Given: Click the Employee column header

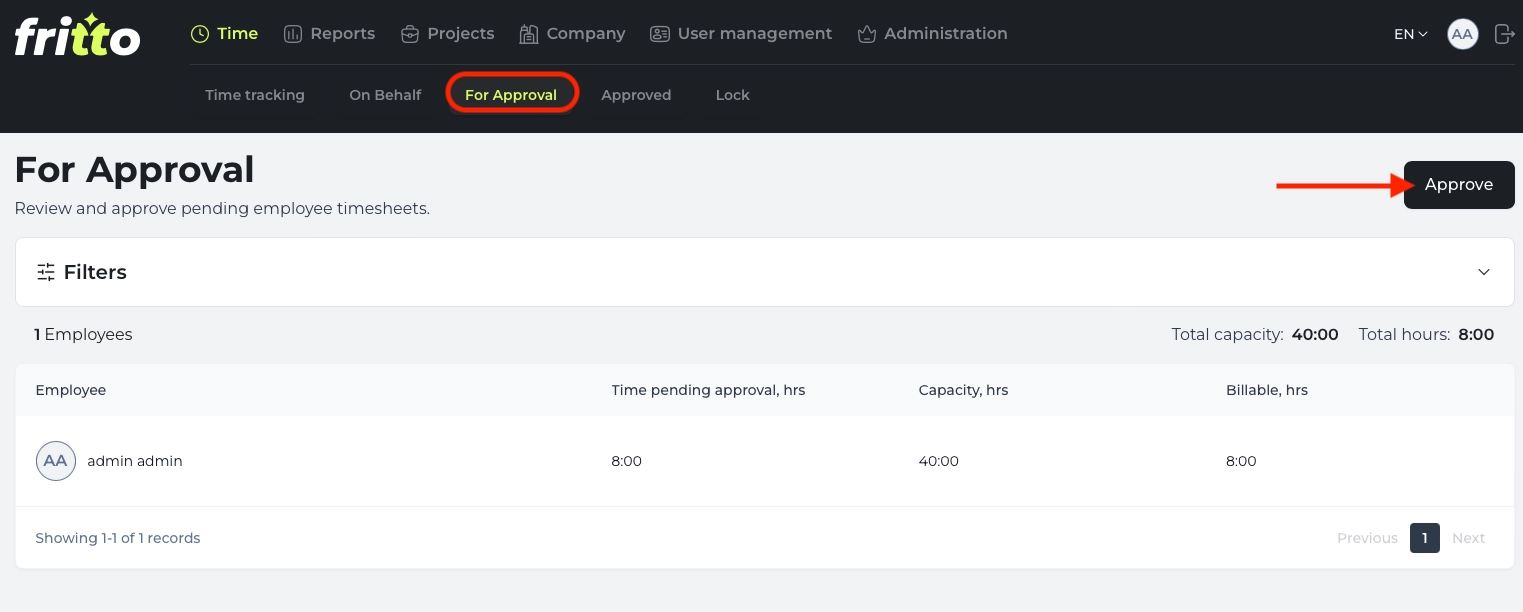Looking at the screenshot, I should click(71, 390).
